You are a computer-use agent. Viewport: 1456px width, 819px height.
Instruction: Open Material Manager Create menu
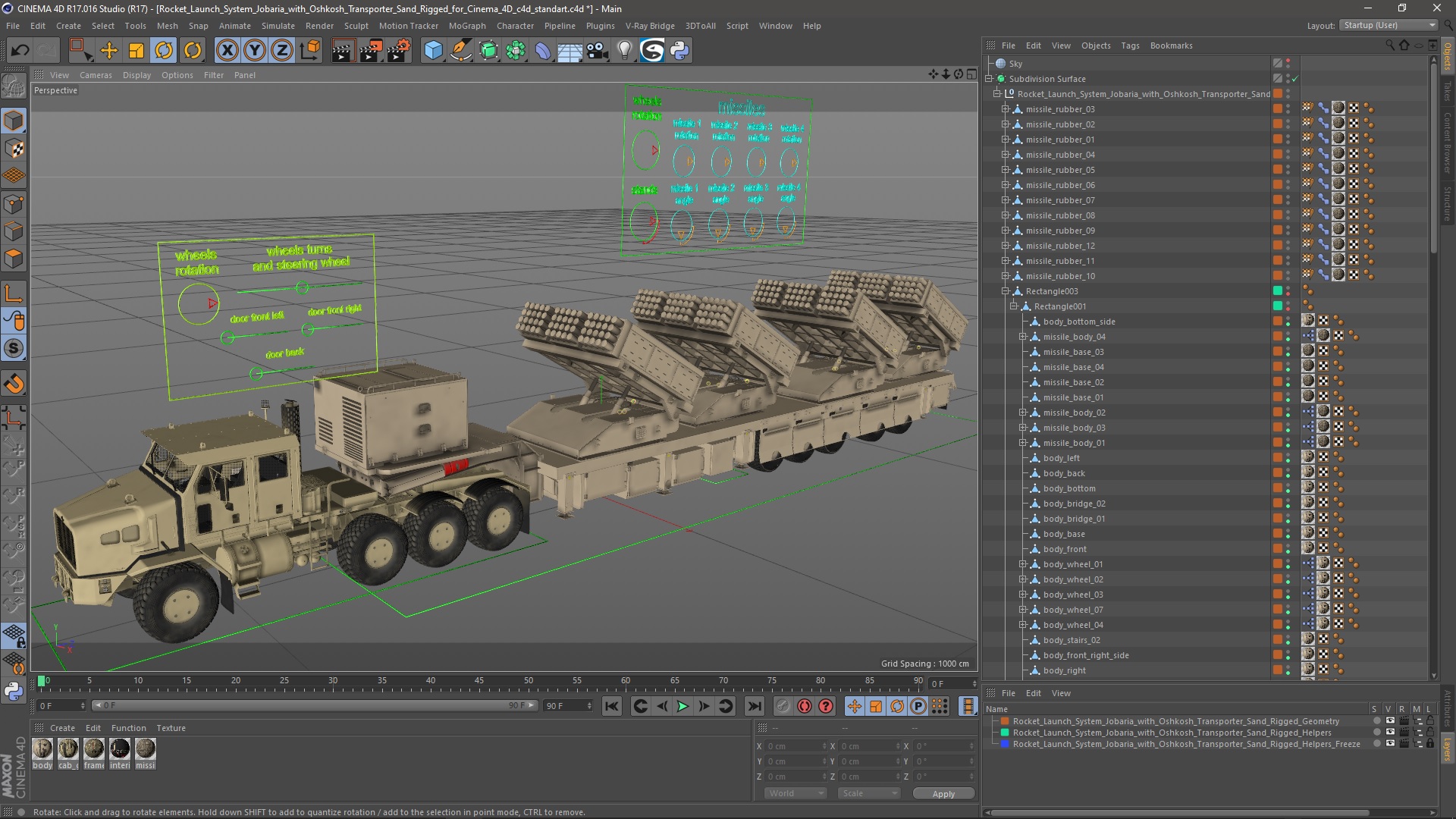[62, 728]
